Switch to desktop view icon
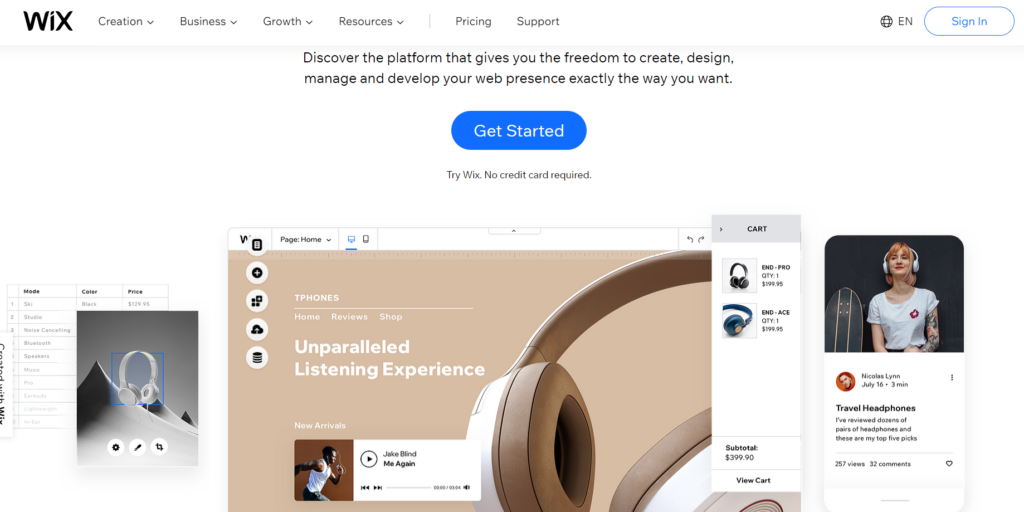The width and height of the screenshot is (1024, 512). pos(351,240)
